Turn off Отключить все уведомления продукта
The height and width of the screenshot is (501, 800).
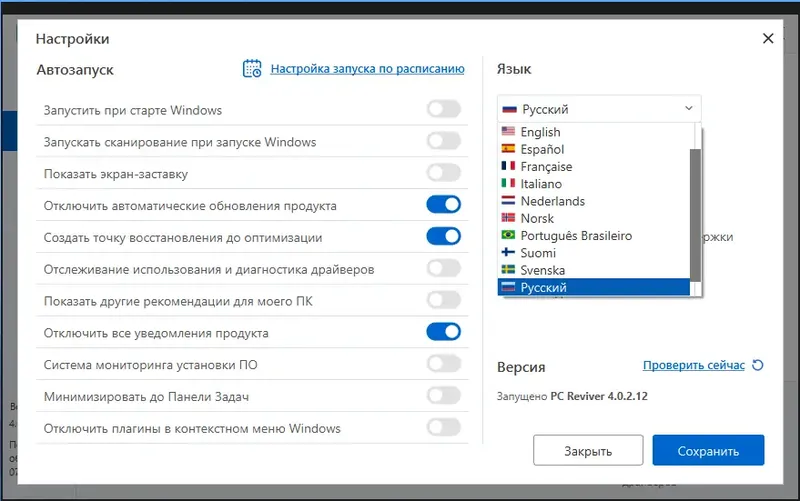pyautogui.click(x=444, y=332)
